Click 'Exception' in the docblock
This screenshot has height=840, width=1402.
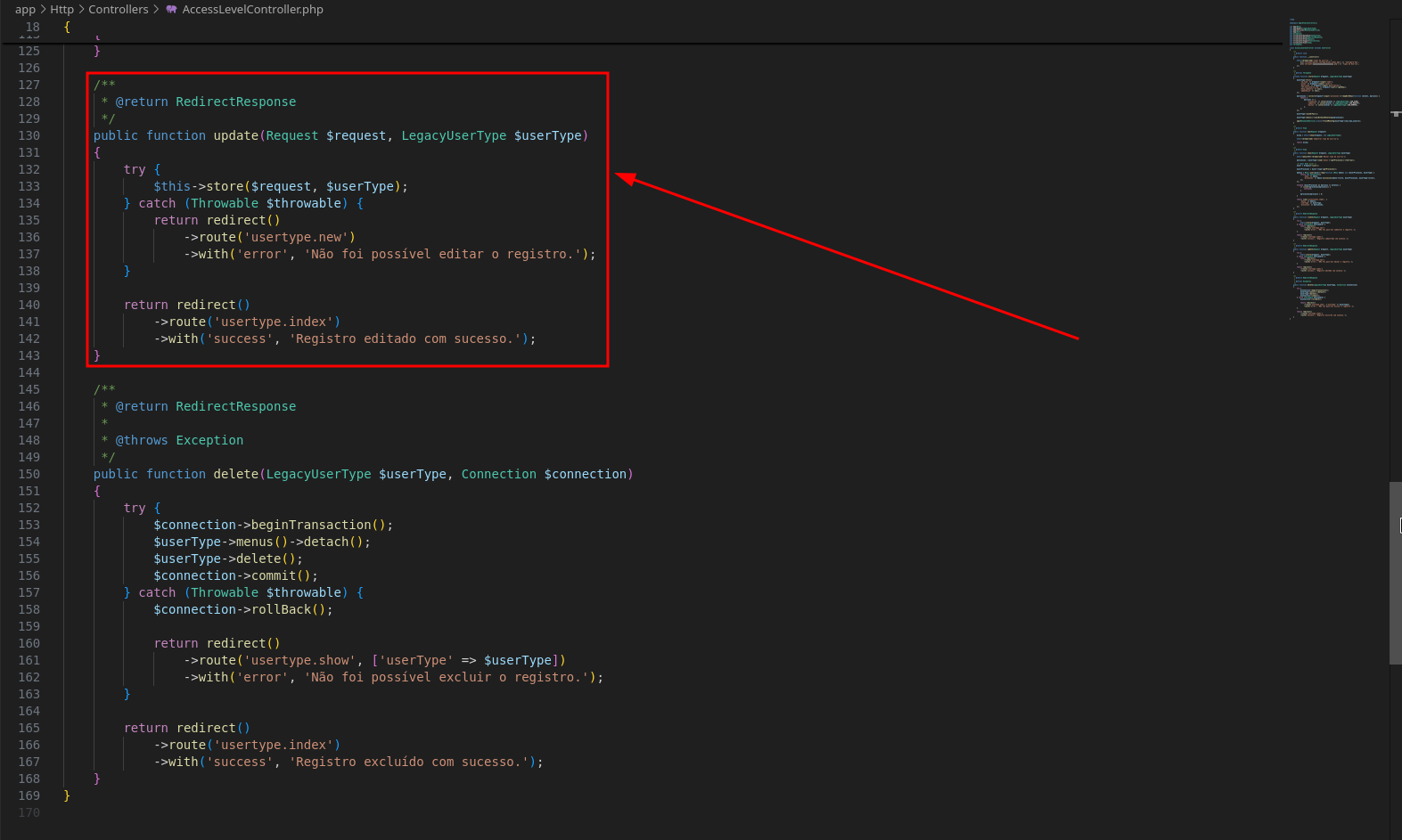point(210,440)
